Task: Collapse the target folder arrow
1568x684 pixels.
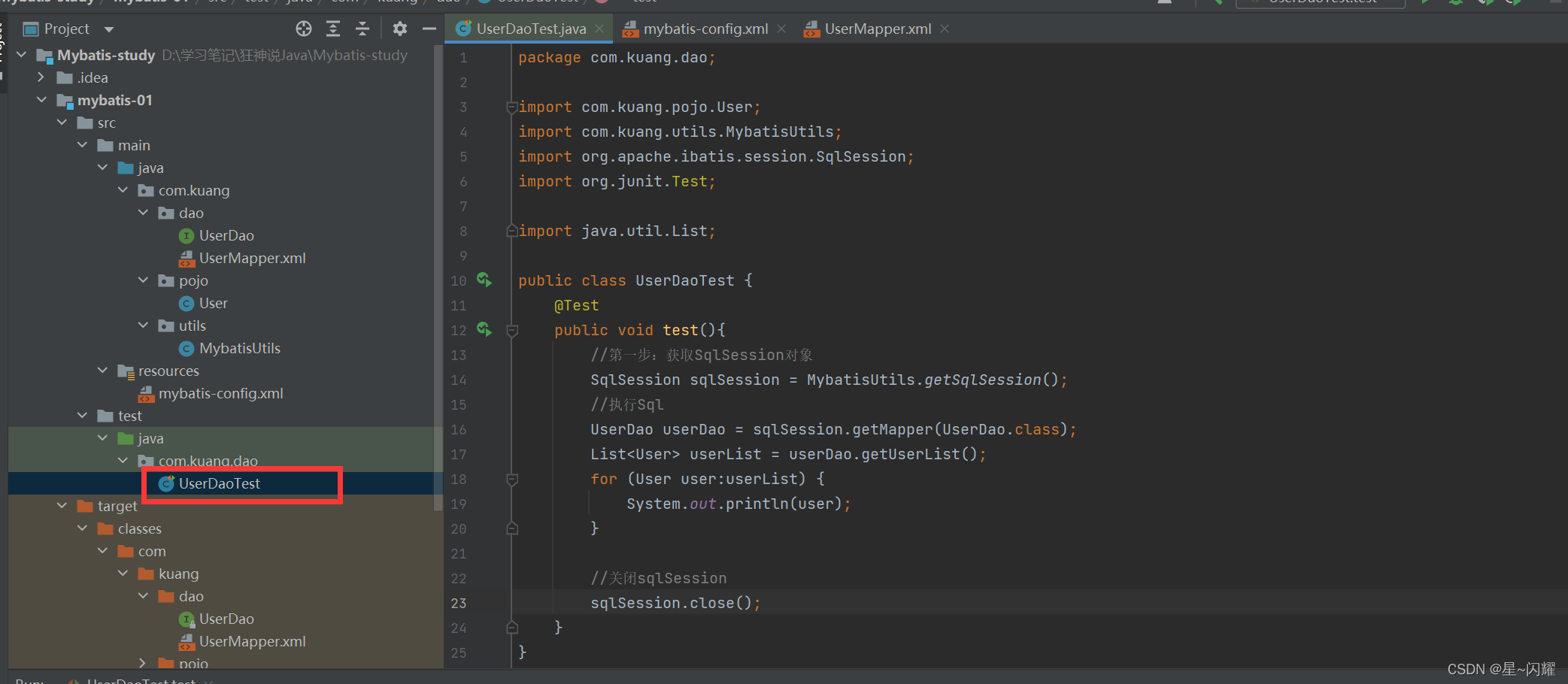Action: click(x=62, y=506)
